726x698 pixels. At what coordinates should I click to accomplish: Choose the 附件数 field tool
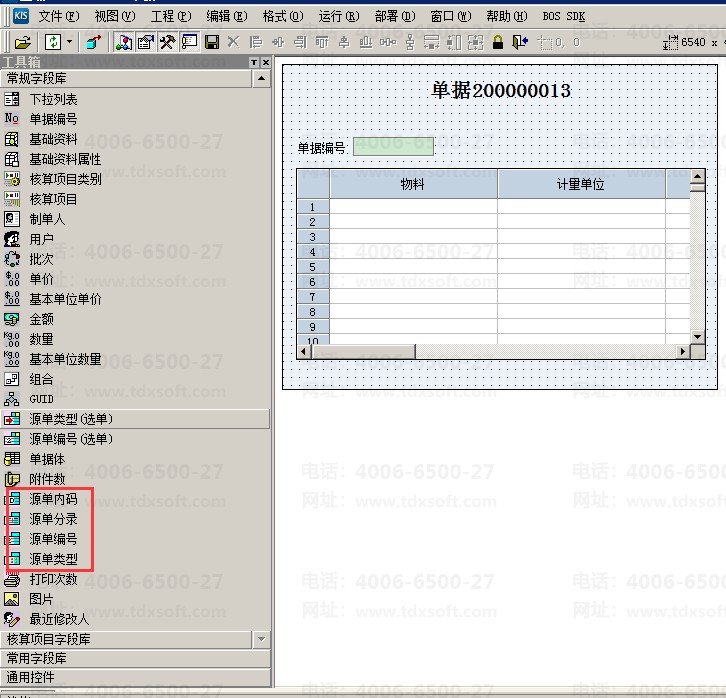point(46,479)
